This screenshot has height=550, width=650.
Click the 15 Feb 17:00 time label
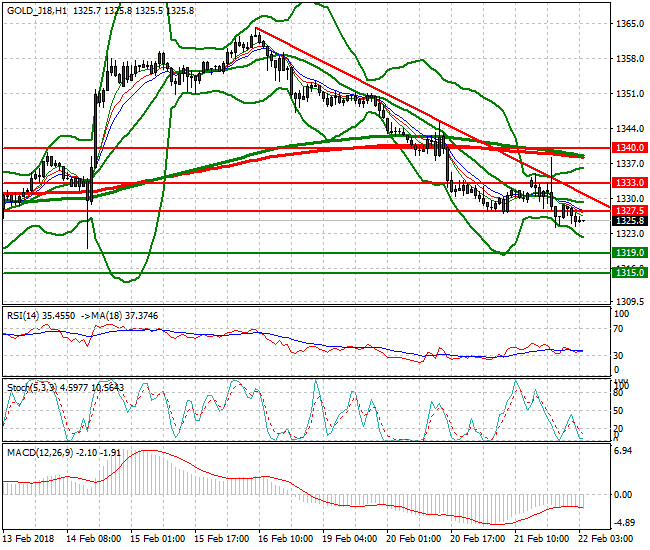(221, 539)
